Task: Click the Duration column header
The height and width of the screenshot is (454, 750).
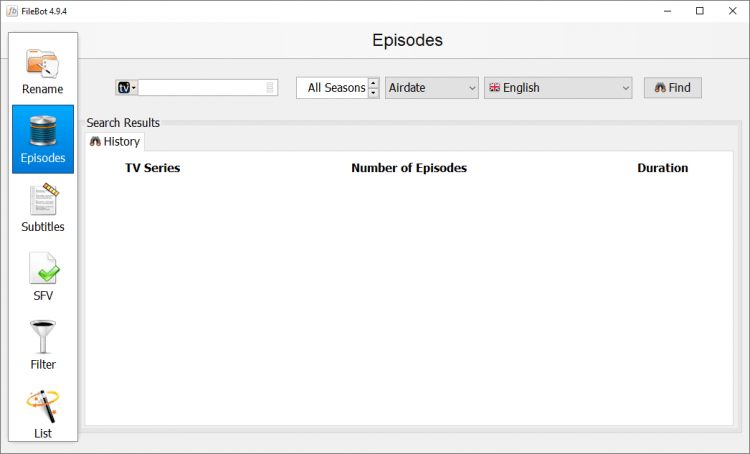Action: [662, 168]
